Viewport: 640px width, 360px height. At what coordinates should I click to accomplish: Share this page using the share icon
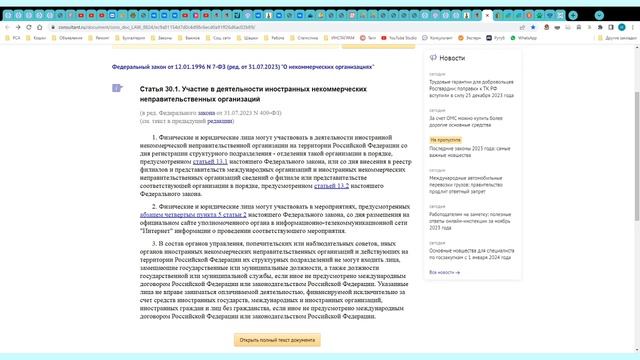coord(522,27)
